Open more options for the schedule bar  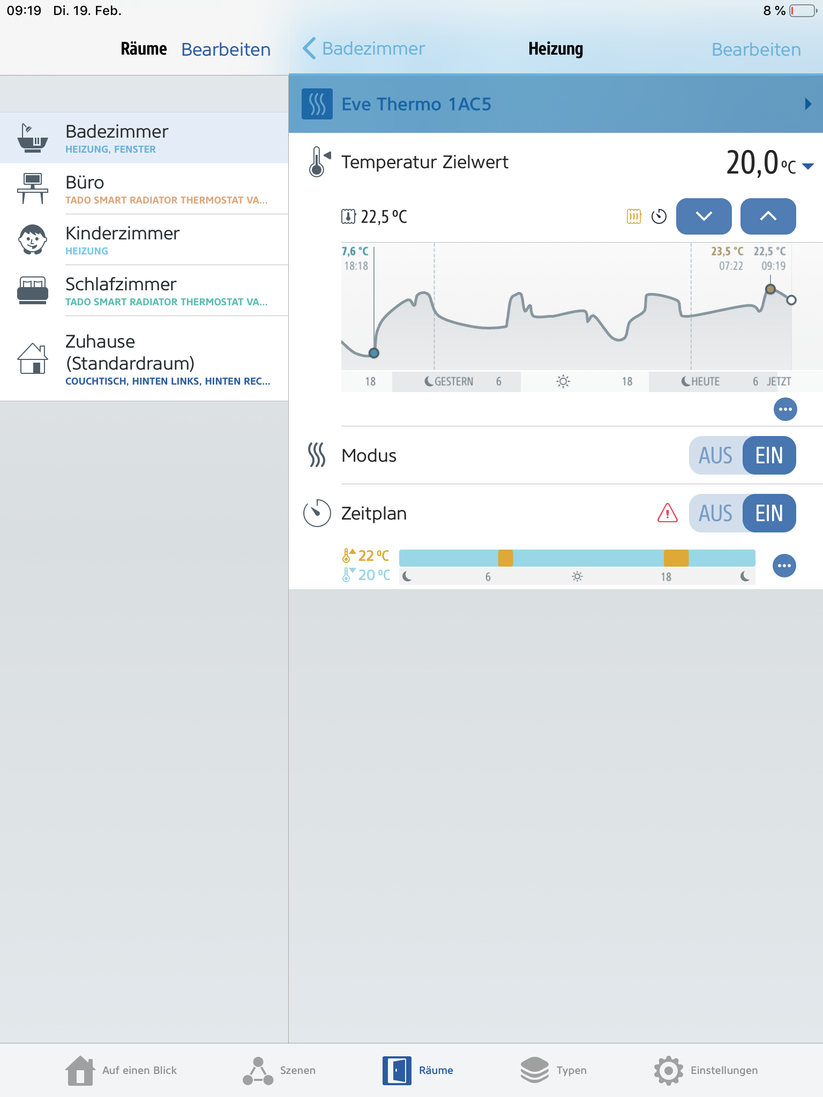(785, 566)
